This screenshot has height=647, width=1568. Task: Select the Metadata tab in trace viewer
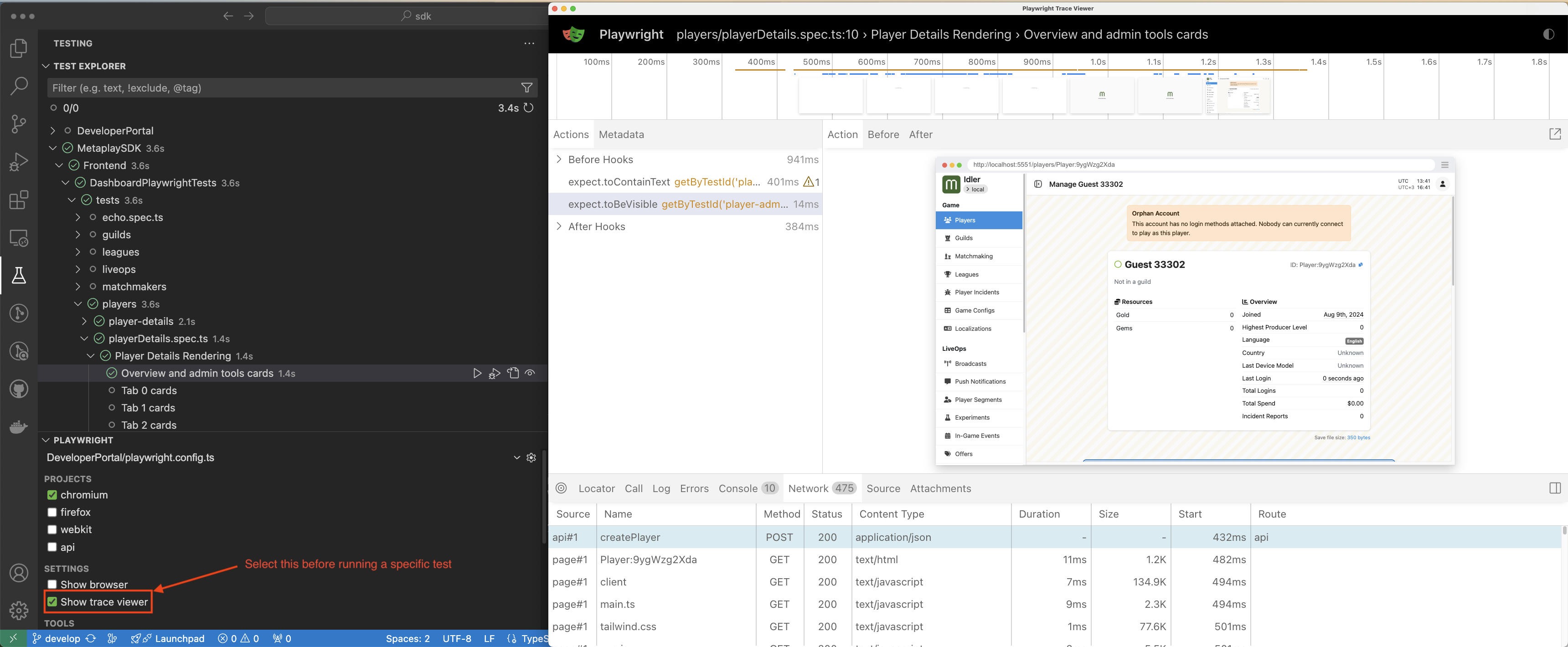pyautogui.click(x=621, y=133)
